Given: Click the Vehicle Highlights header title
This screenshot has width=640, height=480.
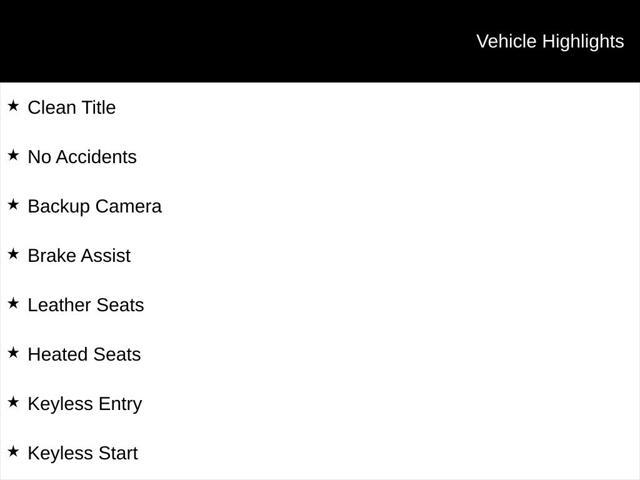Looking at the screenshot, I should [x=550, y=42].
